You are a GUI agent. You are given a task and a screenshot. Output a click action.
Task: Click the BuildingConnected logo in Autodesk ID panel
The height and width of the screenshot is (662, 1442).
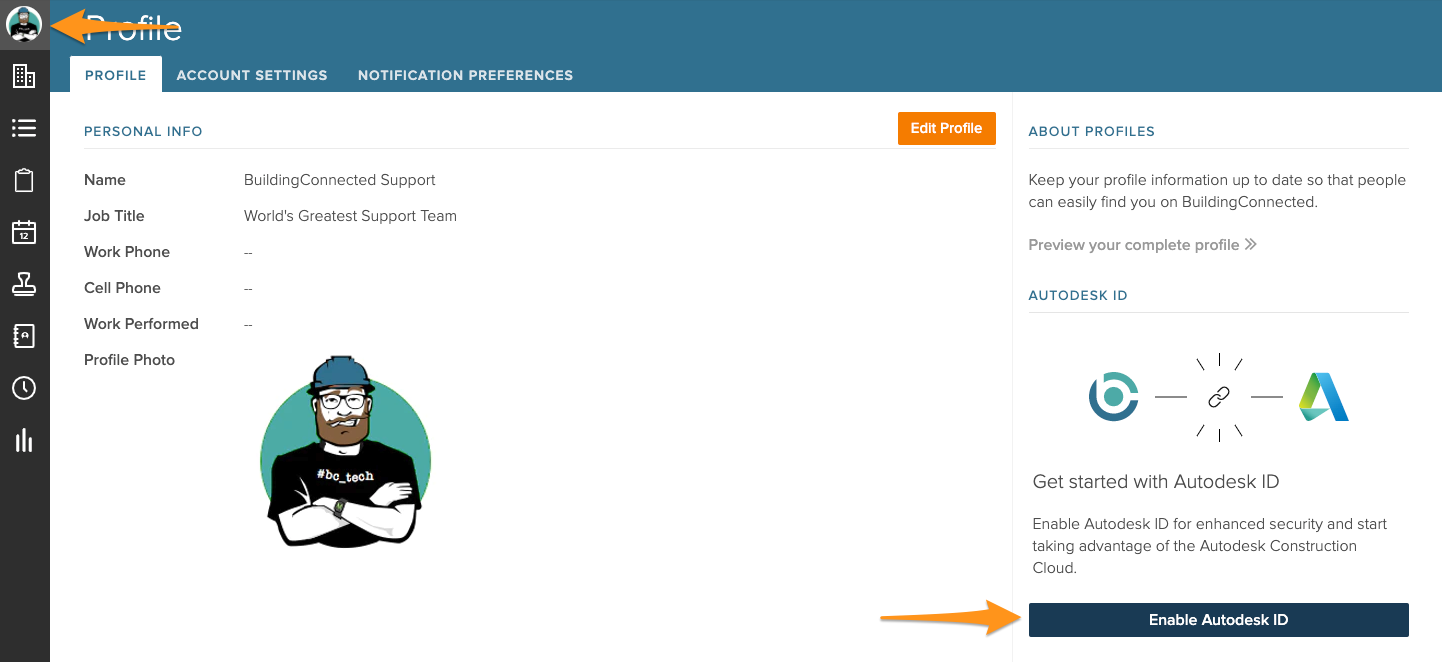[x=1113, y=397]
